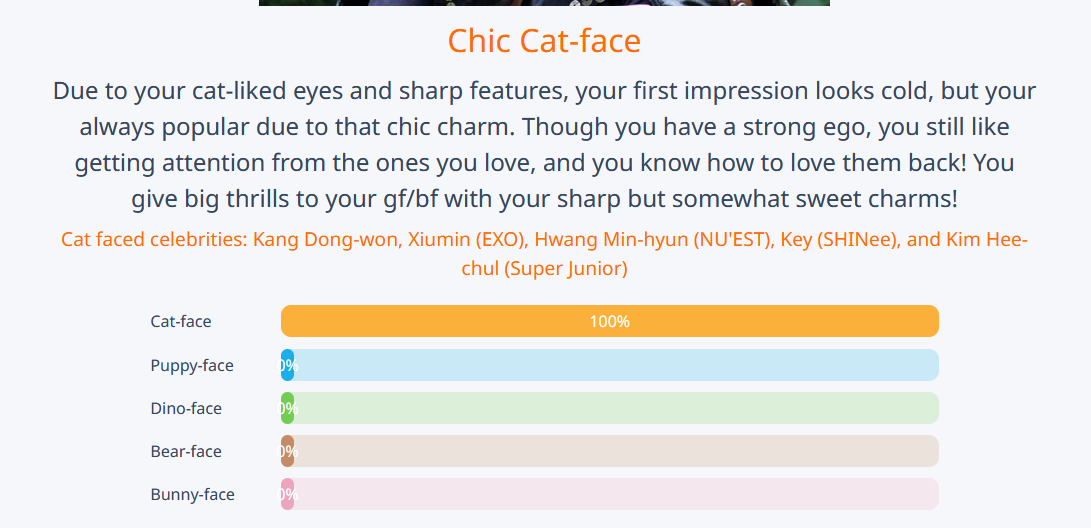Select the name Kang Dong-won
The image size is (1091, 528).
tap(325, 240)
